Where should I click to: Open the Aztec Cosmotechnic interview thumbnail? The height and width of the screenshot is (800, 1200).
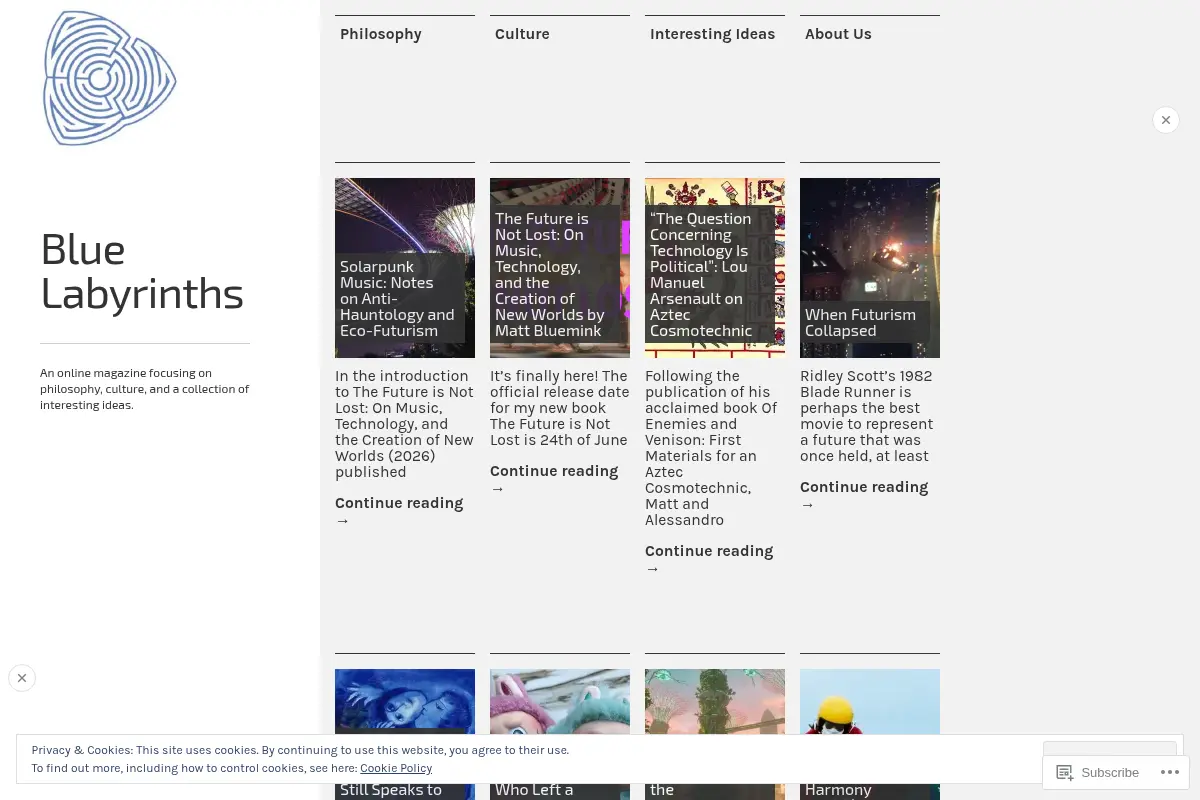point(715,267)
